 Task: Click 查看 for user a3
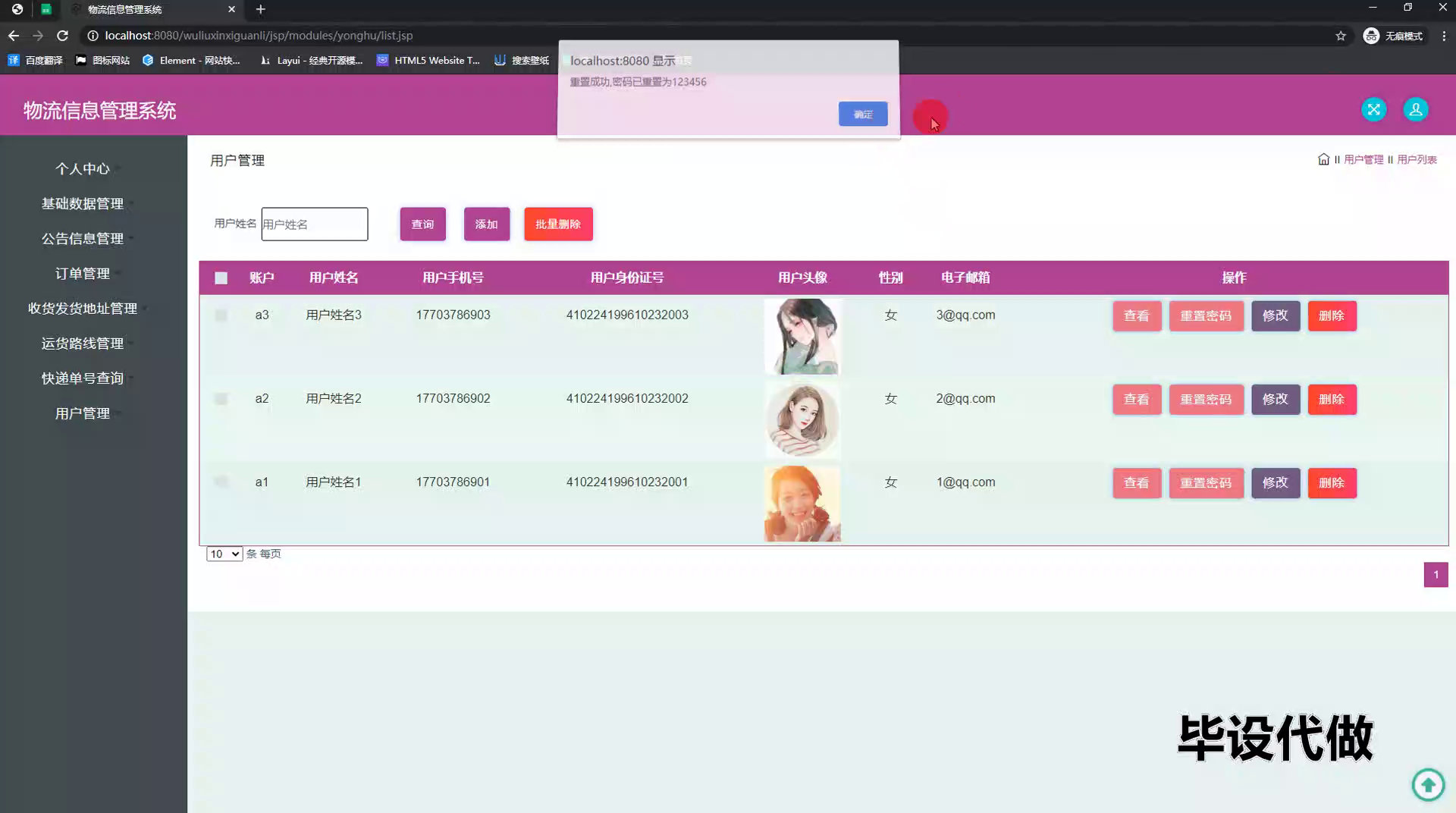coord(1137,315)
